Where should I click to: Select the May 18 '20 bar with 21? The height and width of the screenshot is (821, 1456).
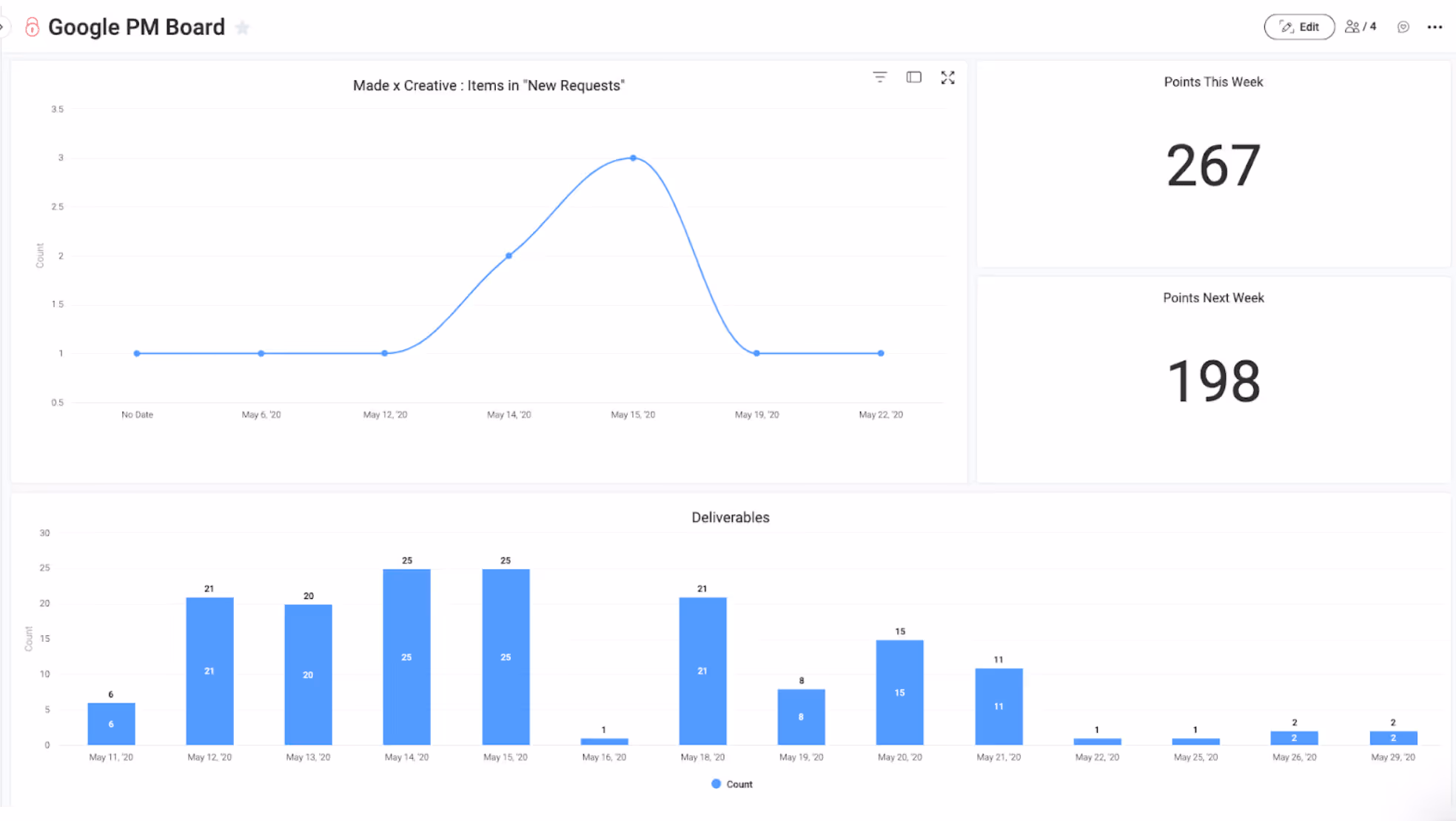click(x=702, y=670)
